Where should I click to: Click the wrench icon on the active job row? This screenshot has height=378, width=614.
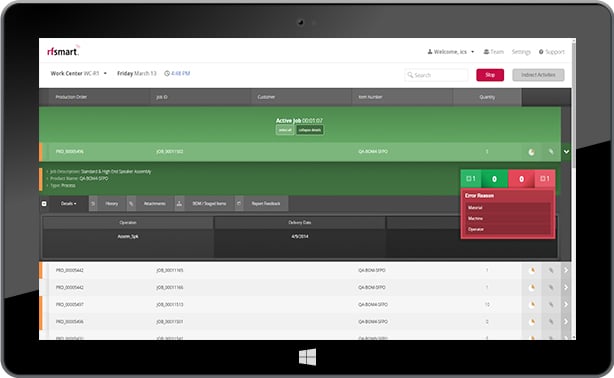coord(551,152)
